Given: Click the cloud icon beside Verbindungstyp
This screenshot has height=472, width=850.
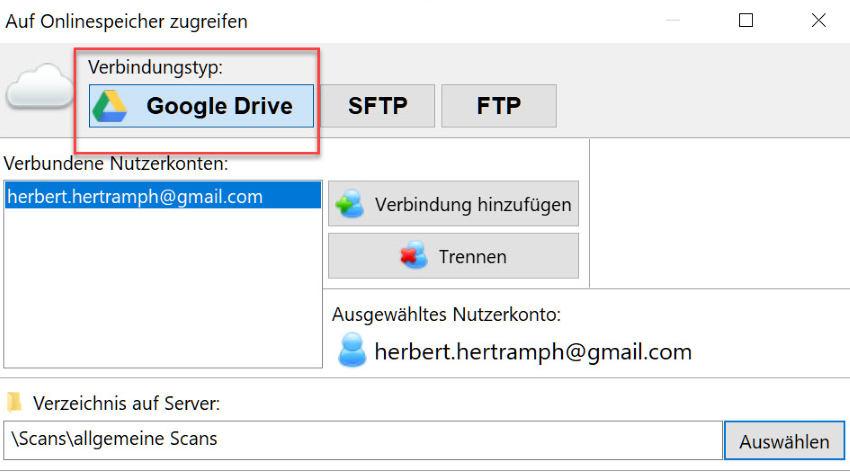Looking at the screenshot, I should pos(40,86).
